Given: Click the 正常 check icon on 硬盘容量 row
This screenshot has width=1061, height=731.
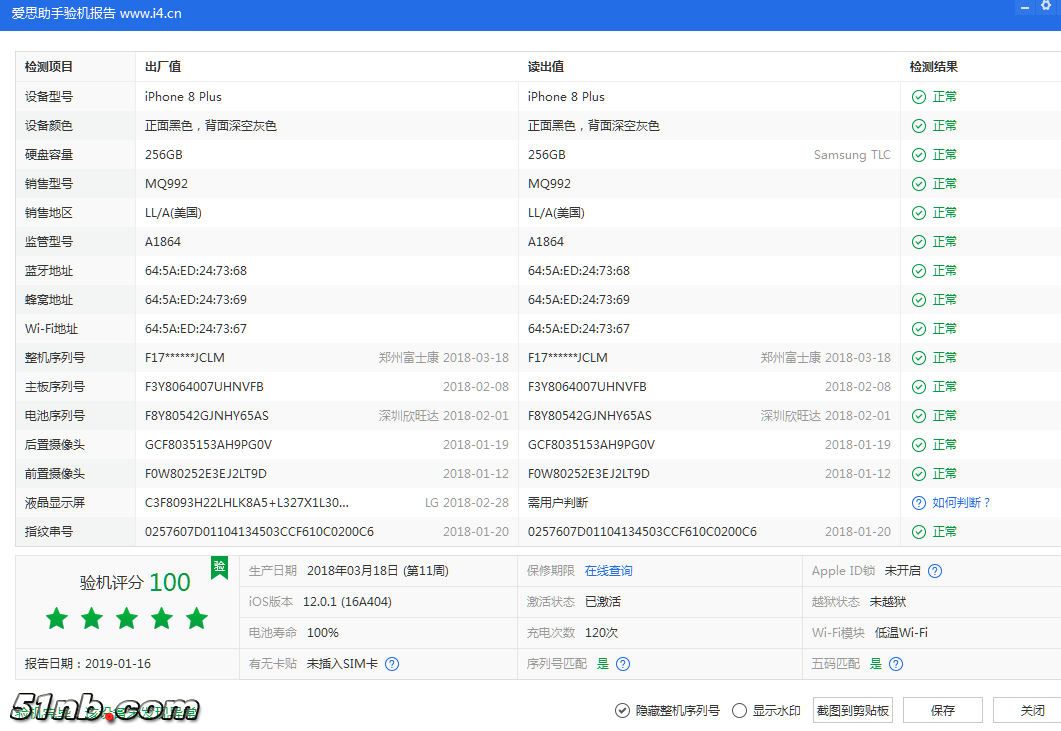Looking at the screenshot, I should point(918,154).
